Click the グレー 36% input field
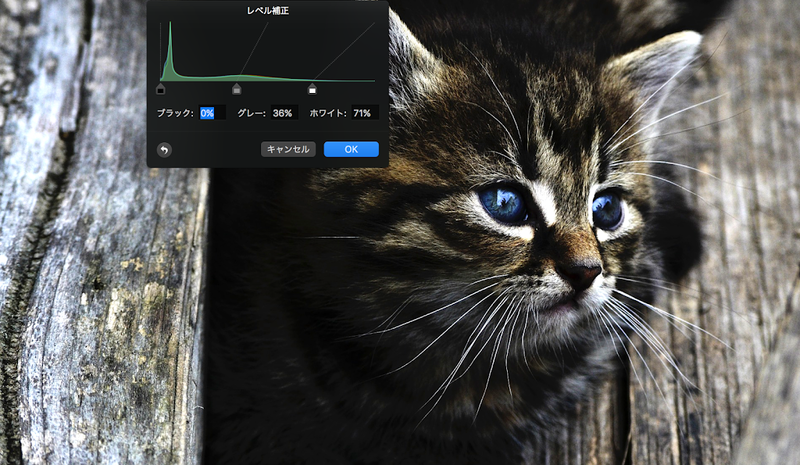 pyautogui.click(x=284, y=113)
